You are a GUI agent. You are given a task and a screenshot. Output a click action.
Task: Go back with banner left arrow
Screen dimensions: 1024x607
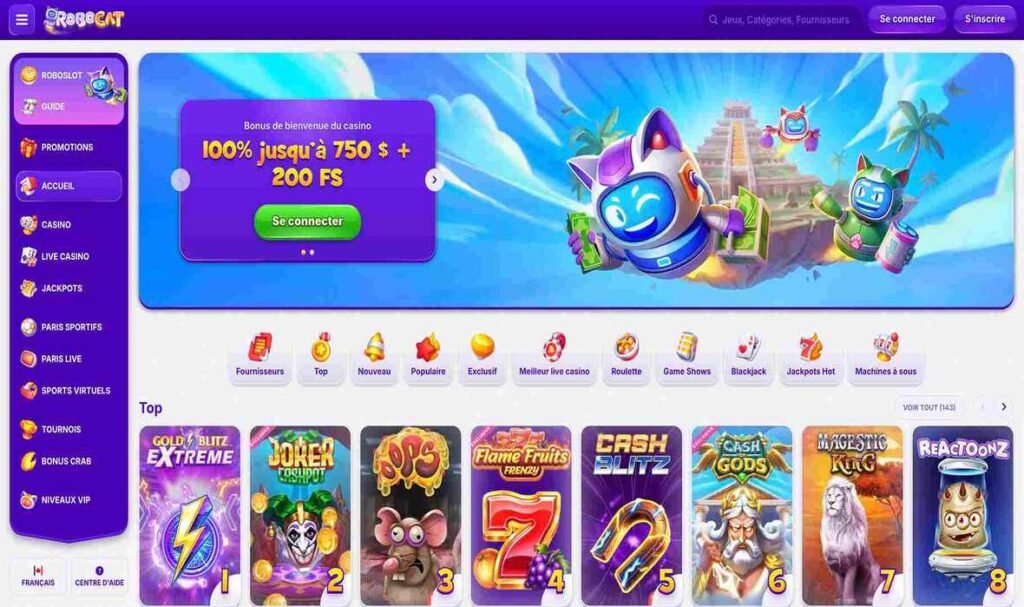click(x=180, y=180)
